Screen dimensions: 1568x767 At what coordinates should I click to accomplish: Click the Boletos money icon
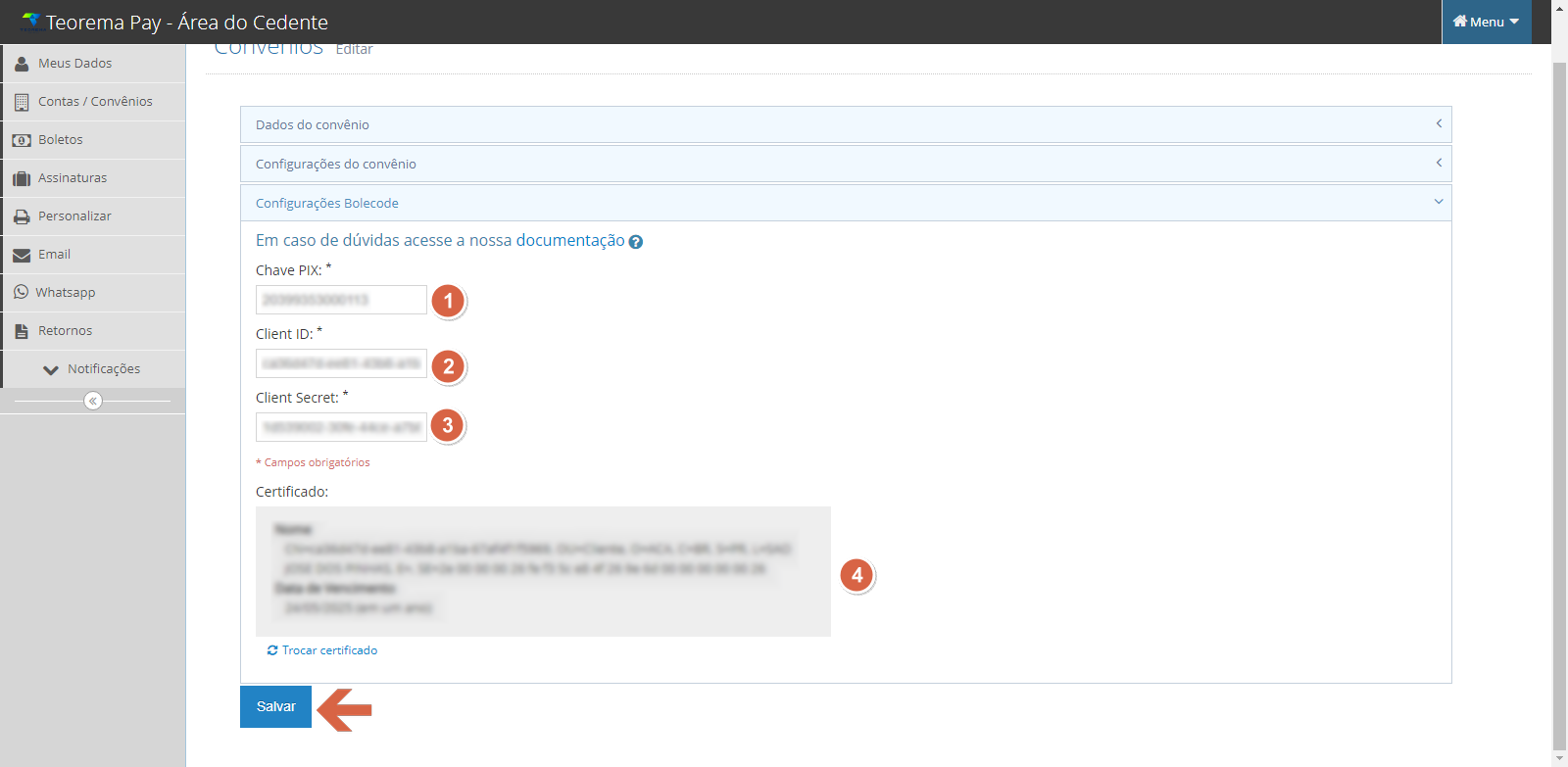pos(22,140)
